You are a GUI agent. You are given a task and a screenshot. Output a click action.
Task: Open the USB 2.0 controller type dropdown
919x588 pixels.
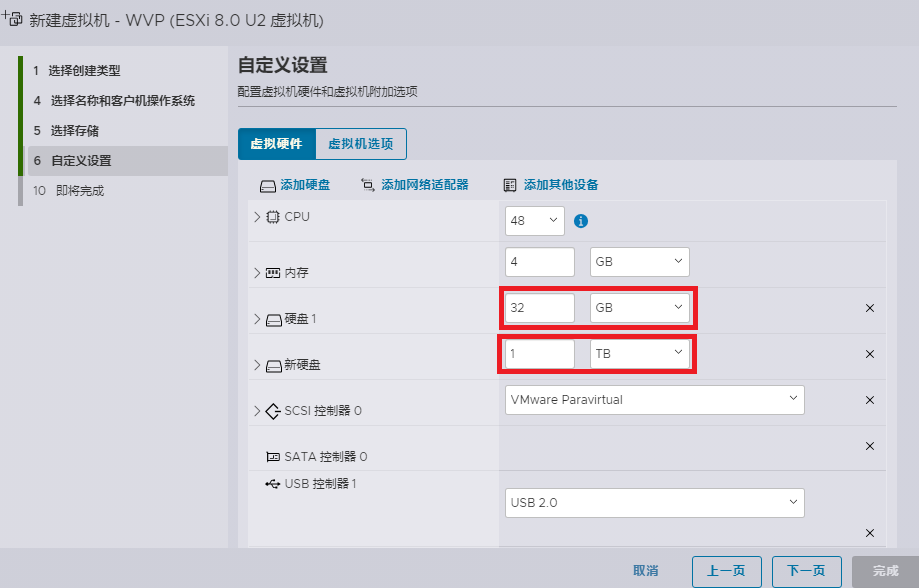(x=654, y=502)
